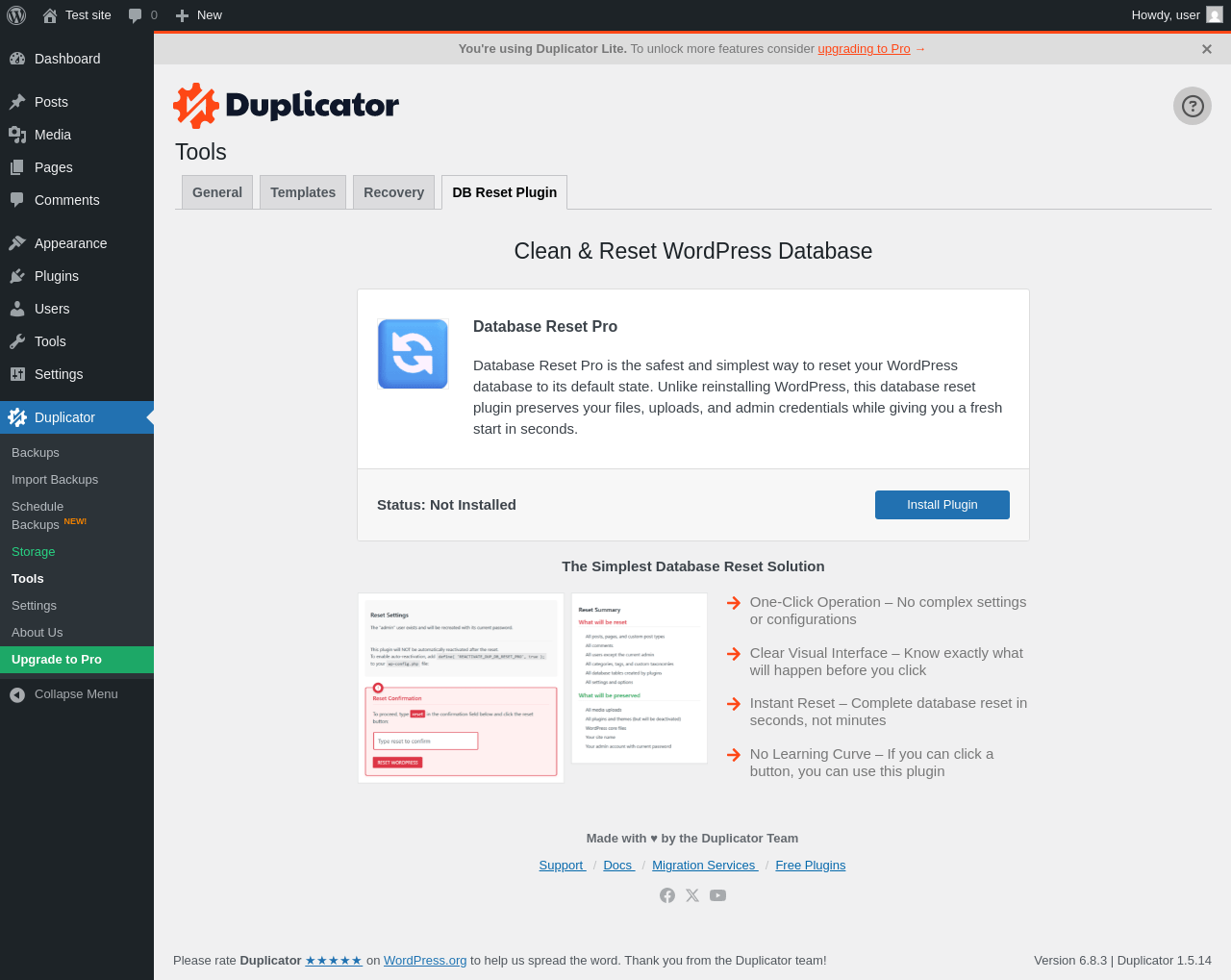This screenshot has width=1231, height=980.
Task: Open the Migration Services link
Action: [x=705, y=866]
